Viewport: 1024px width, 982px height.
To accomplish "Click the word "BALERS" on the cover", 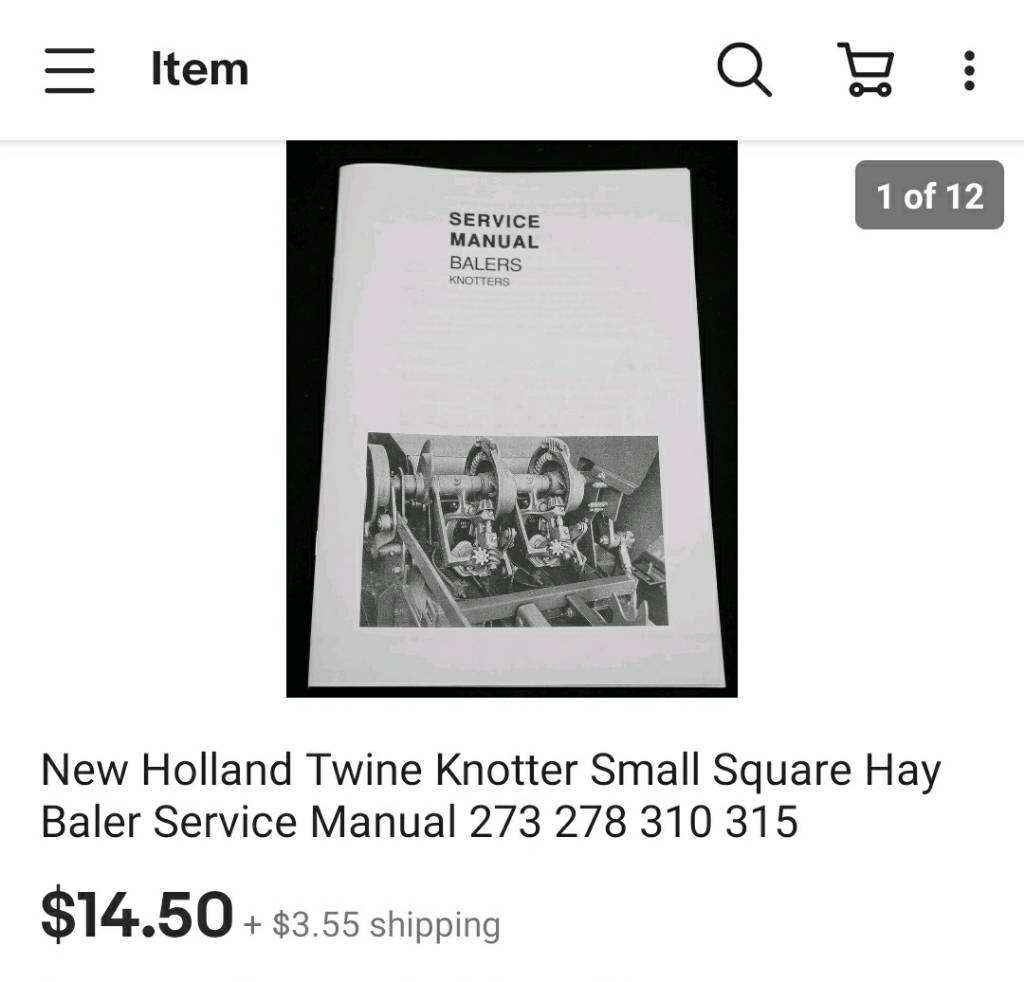I will pyautogui.click(x=485, y=264).
